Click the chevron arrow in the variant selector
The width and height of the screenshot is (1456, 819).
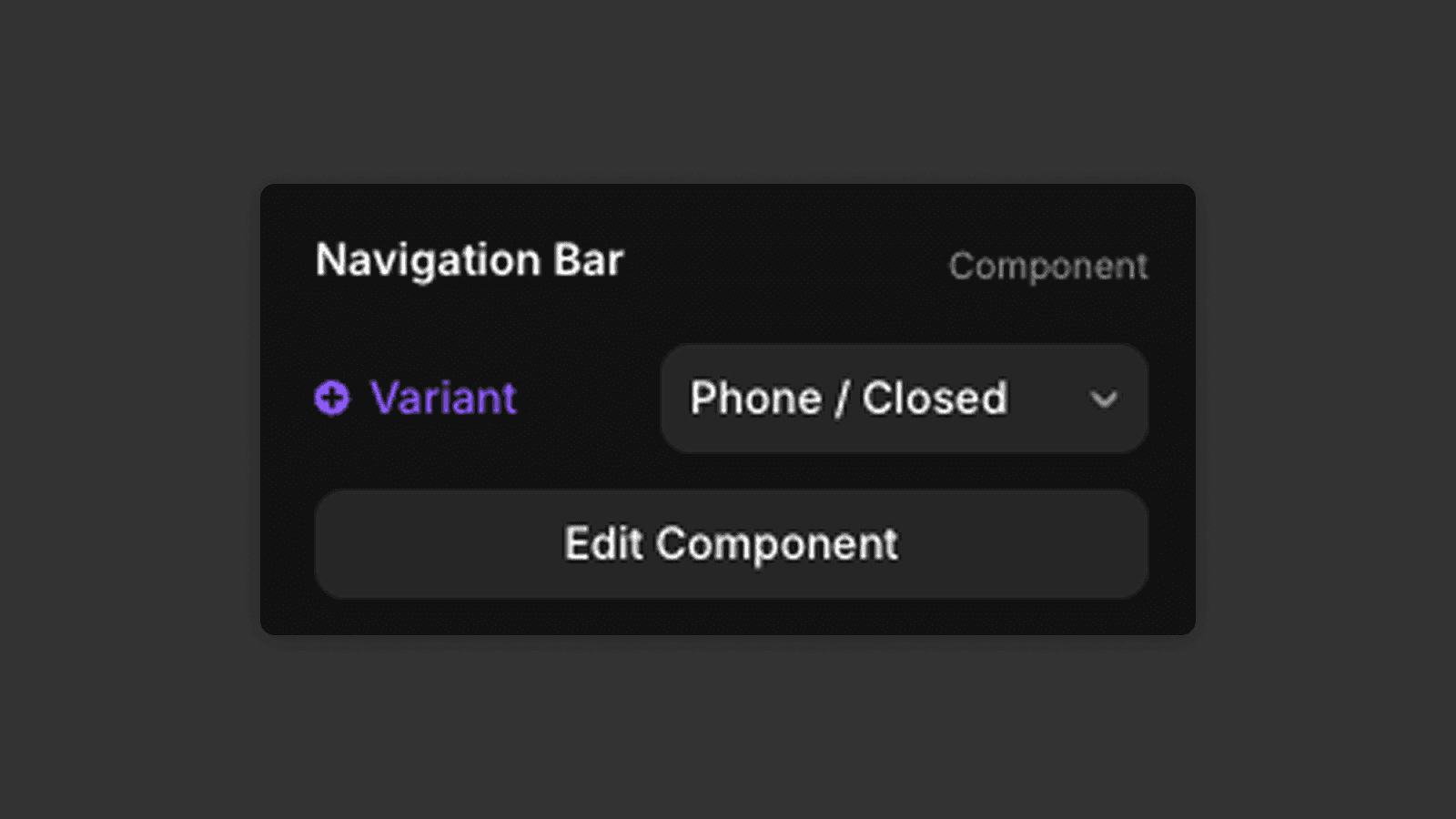pos(1104,399)
